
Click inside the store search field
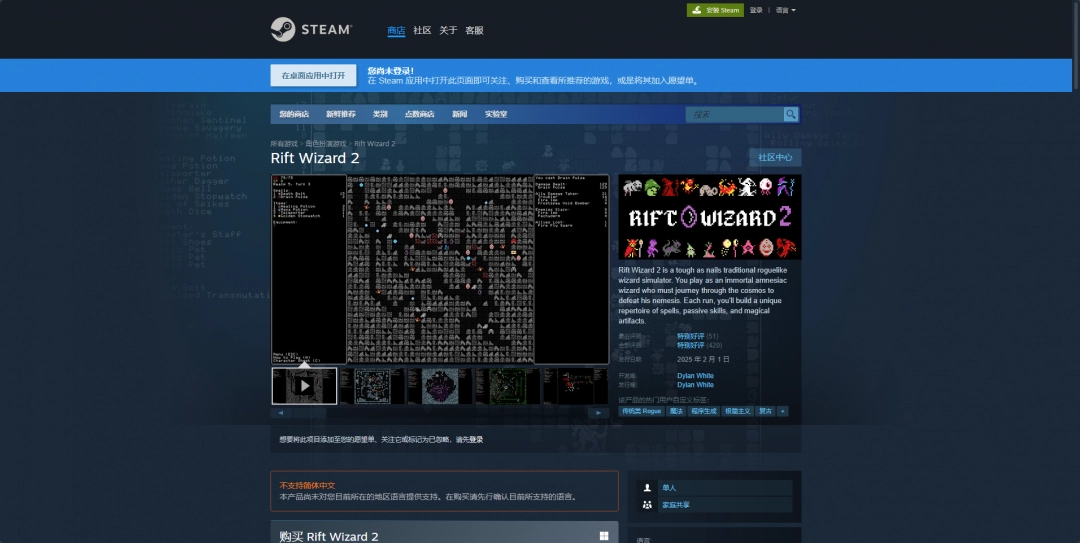tap(733, 115)
